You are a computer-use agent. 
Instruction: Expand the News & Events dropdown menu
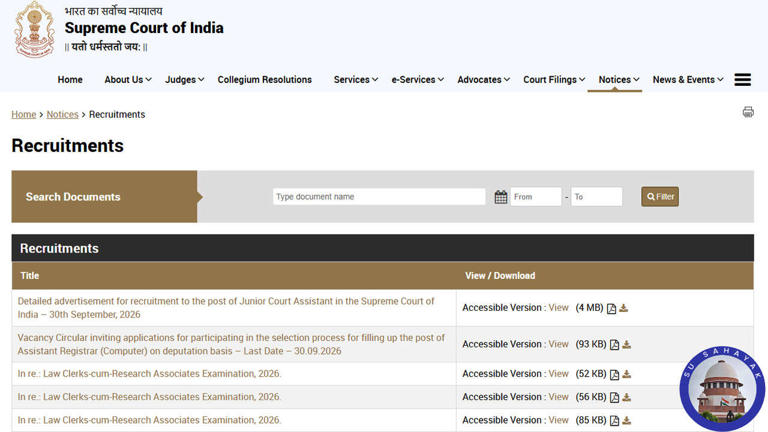[688, 79]
